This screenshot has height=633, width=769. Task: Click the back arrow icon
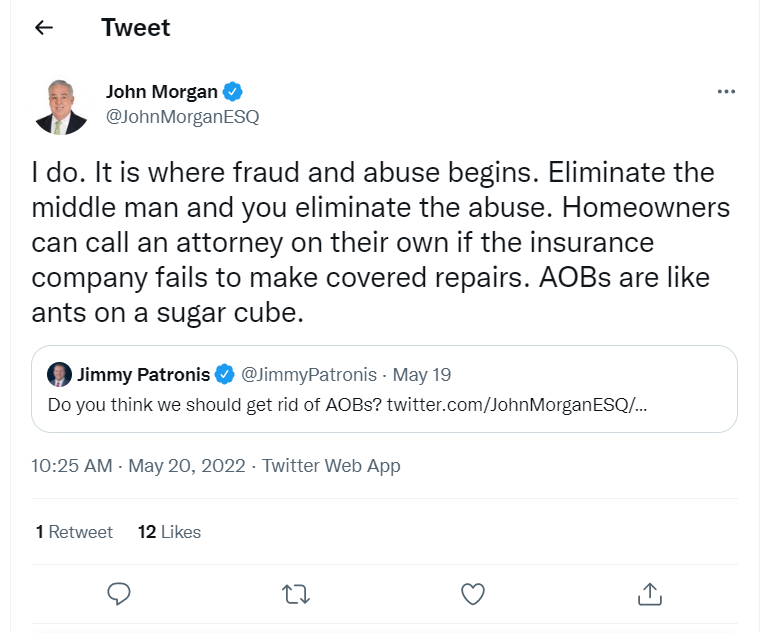(x=43, y=28)
